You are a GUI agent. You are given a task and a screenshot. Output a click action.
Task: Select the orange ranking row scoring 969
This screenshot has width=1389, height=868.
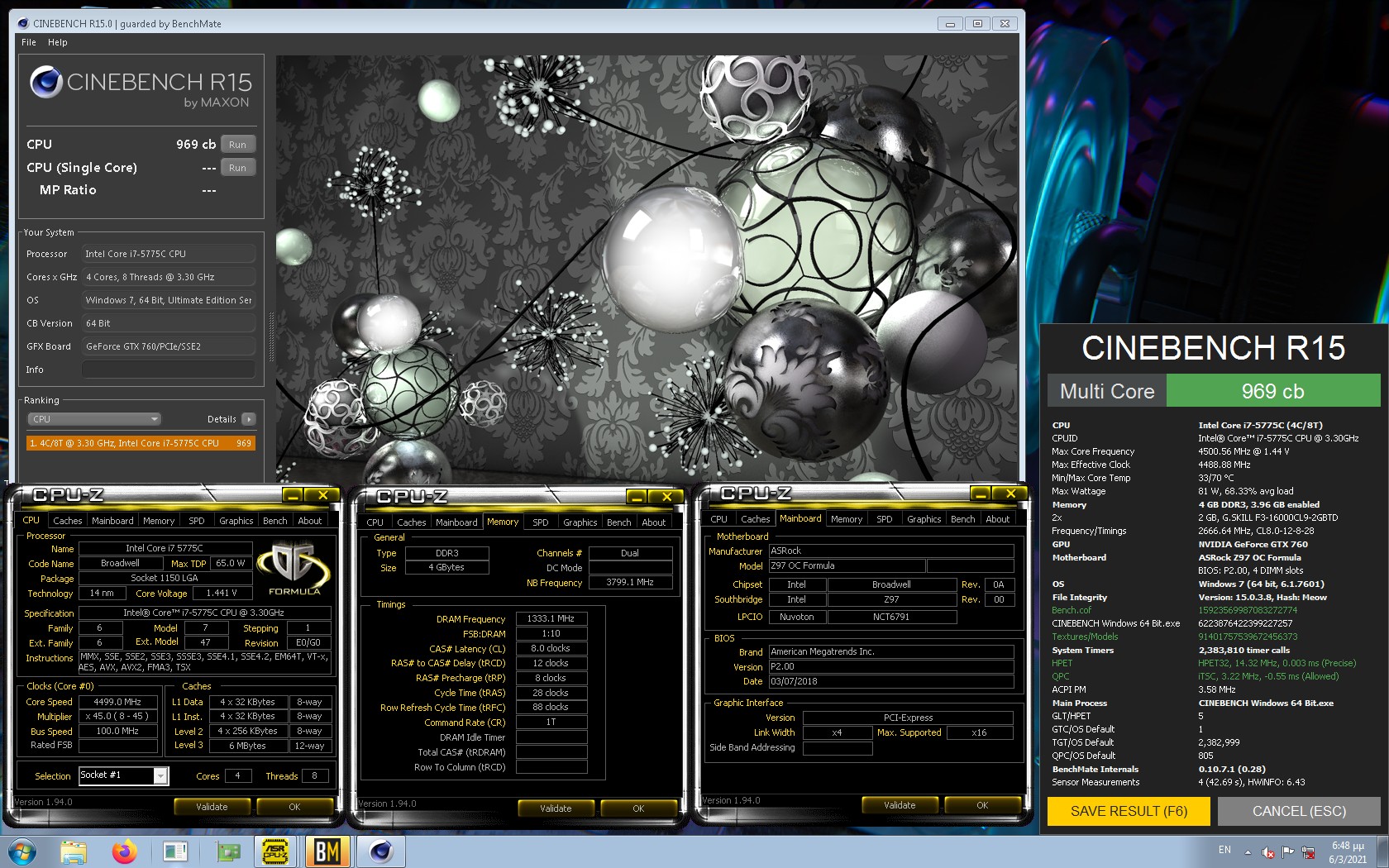pos(141,443)
